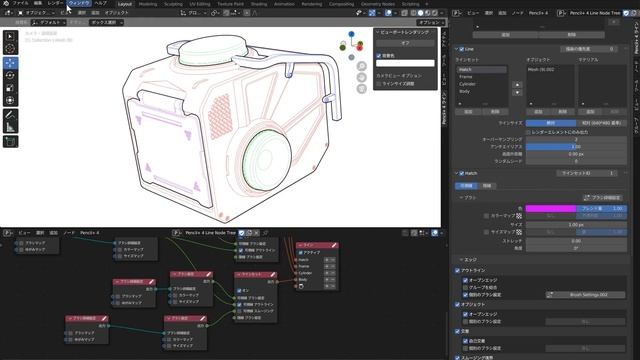
Task: Click the Brush Settings.002 button
Action: [x=585, y=295]
